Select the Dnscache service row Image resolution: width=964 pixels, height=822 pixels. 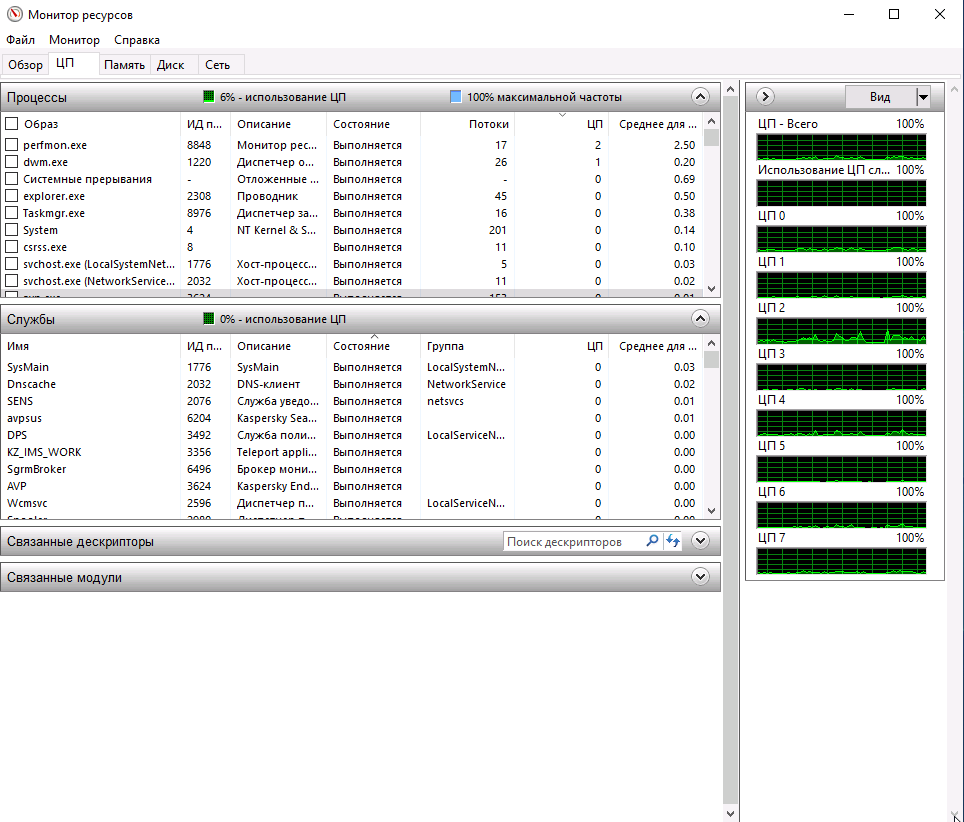353,384
